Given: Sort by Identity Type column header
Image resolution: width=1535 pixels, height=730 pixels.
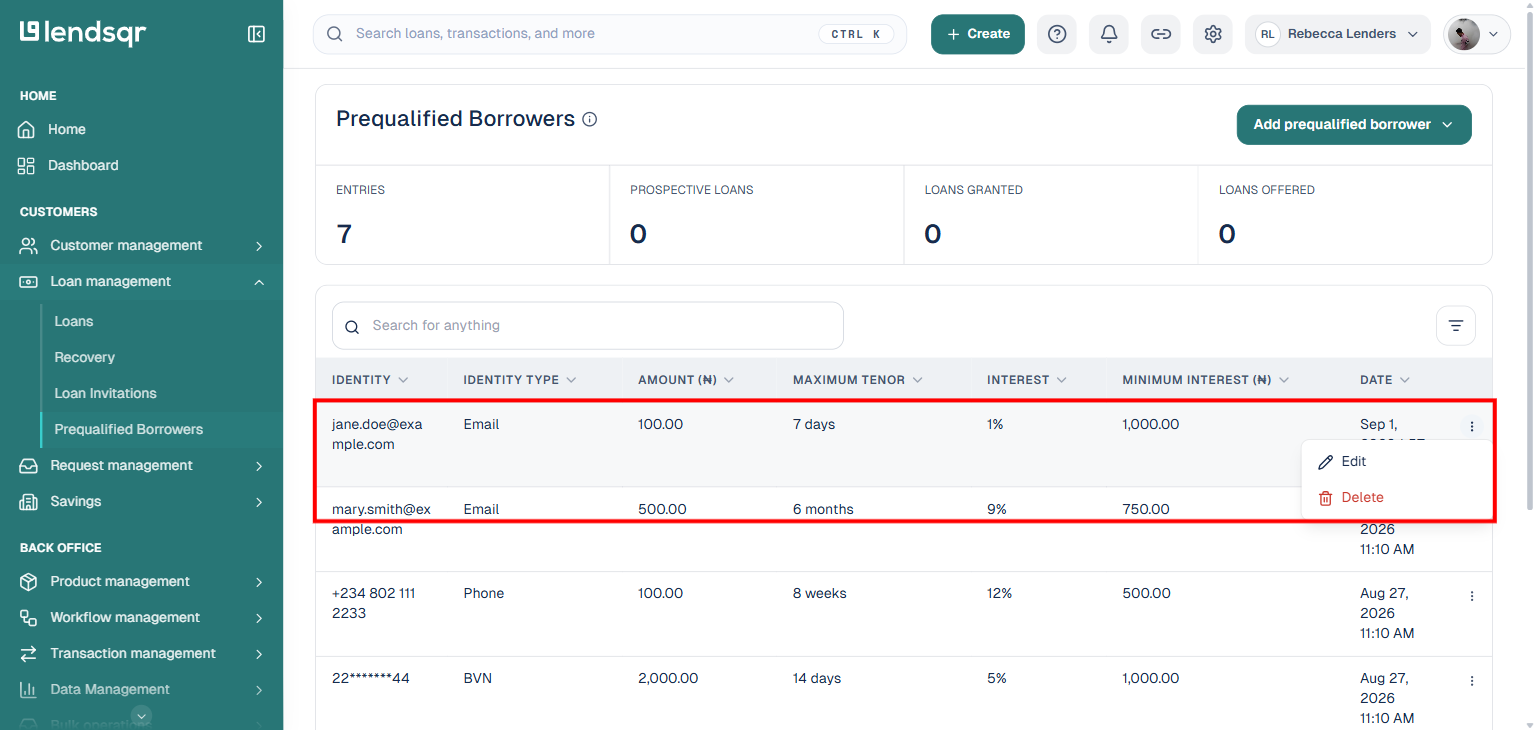Looking at the screenshot, I should tap(520, 380).
